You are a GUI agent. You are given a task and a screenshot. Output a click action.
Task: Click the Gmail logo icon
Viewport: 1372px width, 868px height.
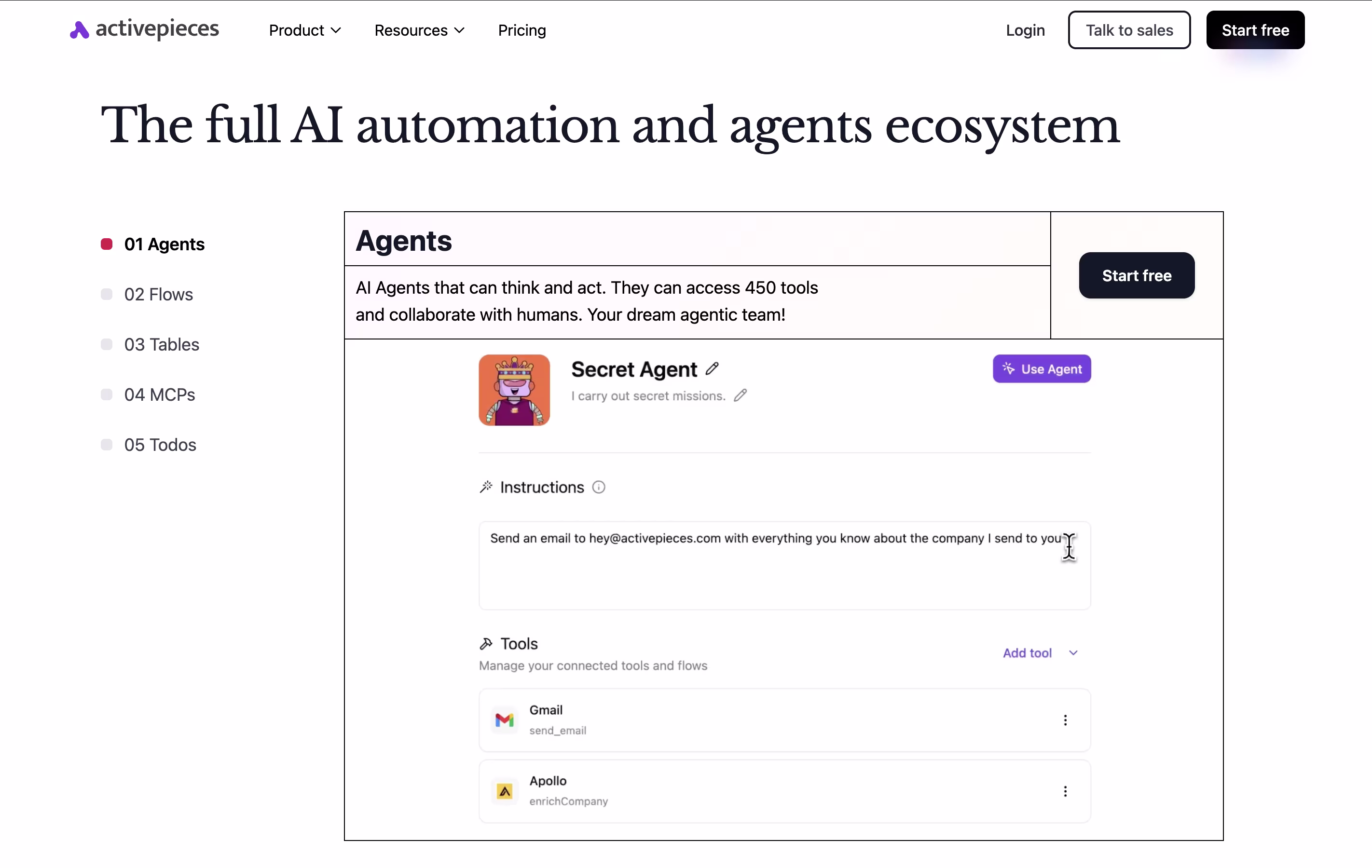(504, 720)
